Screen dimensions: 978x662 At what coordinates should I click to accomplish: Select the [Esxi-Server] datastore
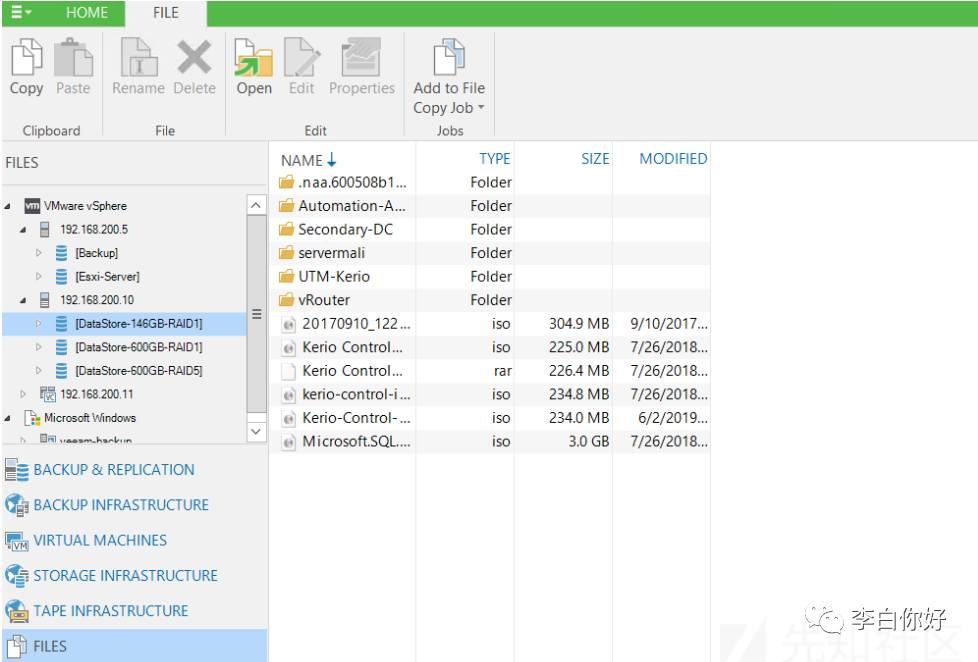(107, 276)
